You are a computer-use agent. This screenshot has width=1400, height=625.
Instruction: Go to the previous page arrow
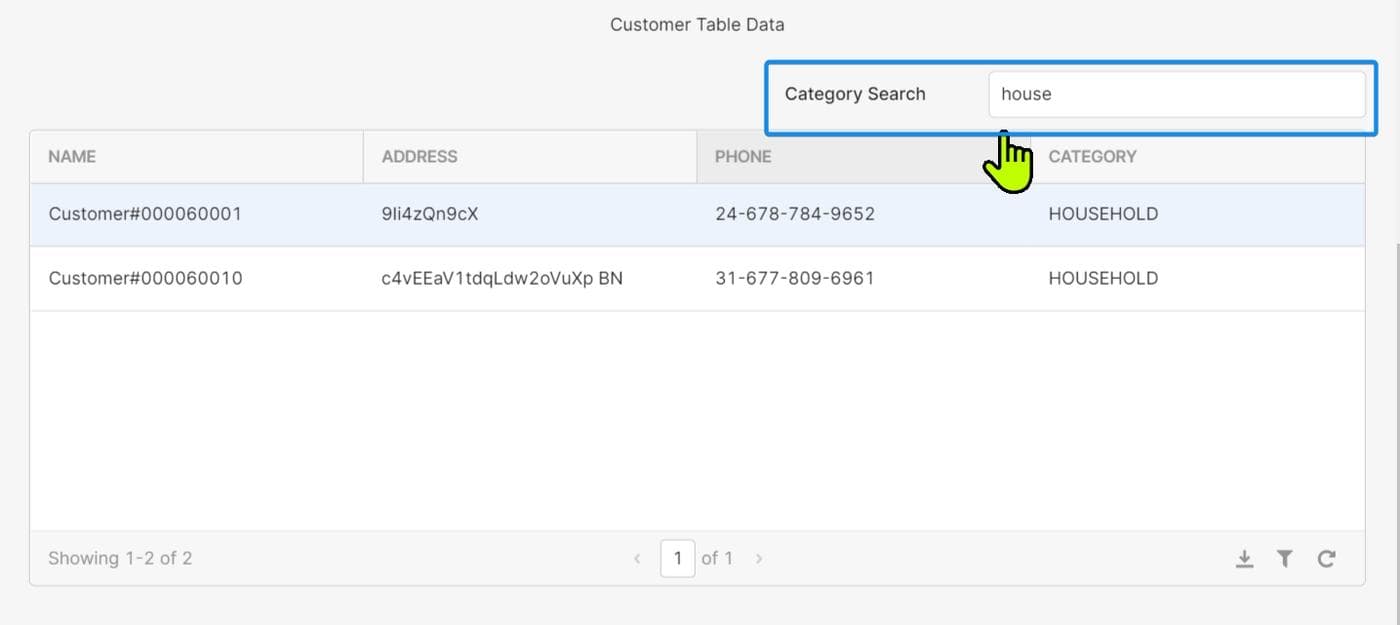click(637, 559)
